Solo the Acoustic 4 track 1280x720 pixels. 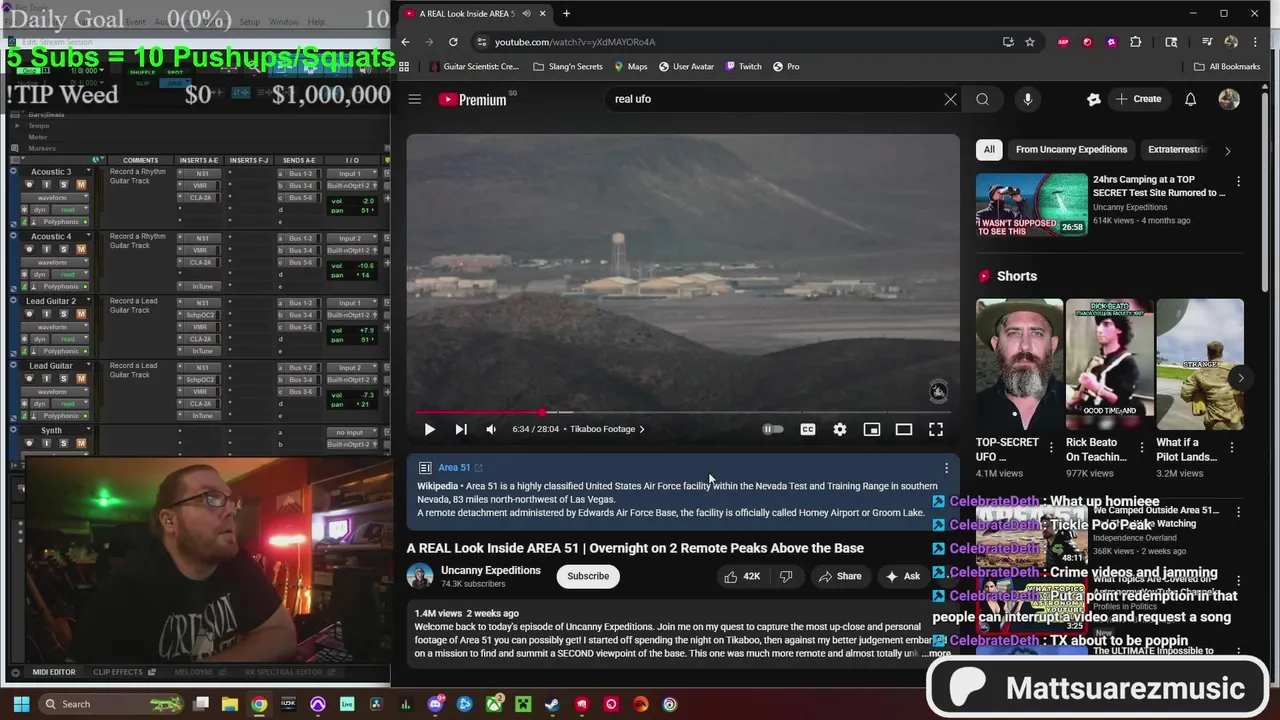(64, 249)
